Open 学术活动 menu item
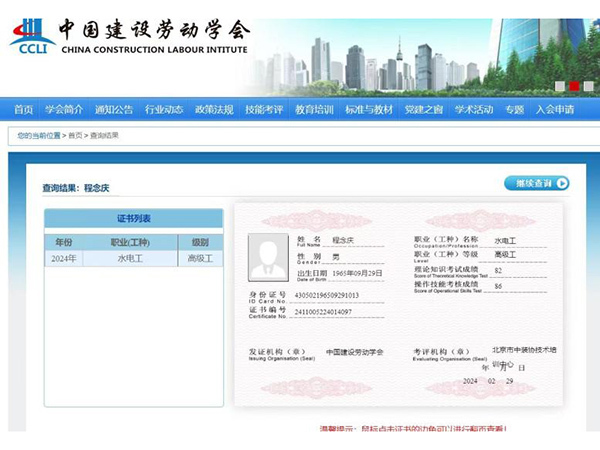Viewport: 600px width, 450px height. pyautogui.click(x=474, y=109)
